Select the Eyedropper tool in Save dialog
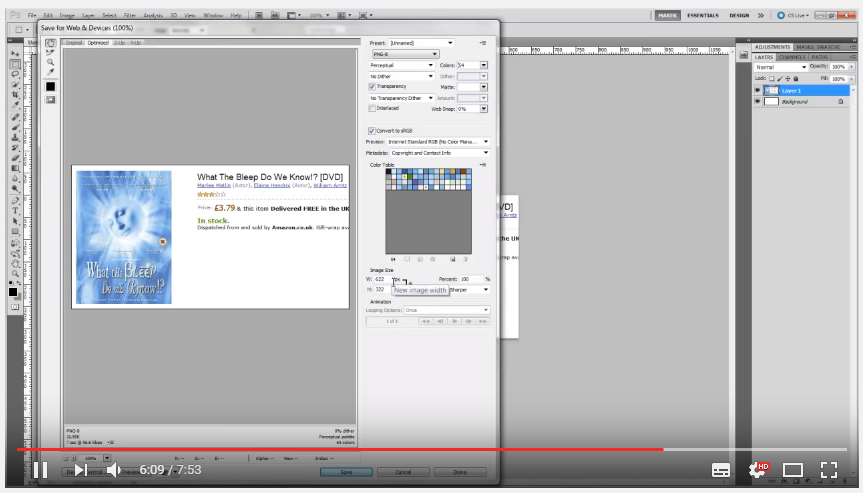The height and width of the screenshot is (493, 863). [50, 72]
